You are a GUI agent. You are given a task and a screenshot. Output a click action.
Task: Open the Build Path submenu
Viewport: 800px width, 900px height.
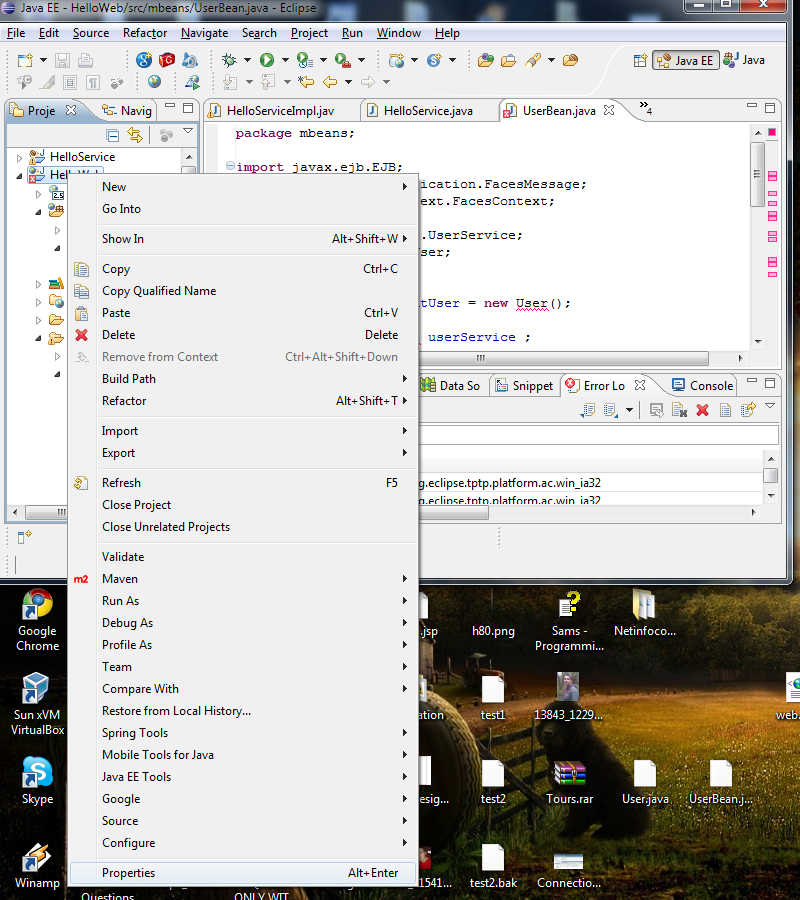coord(243,379)
